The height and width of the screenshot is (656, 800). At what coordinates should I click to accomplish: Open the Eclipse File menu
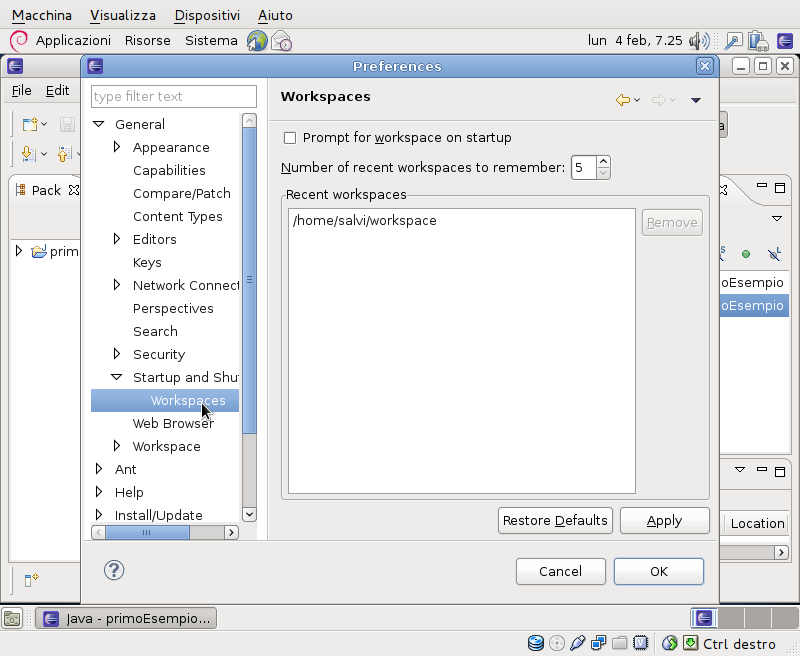click(x=21, y=91)
